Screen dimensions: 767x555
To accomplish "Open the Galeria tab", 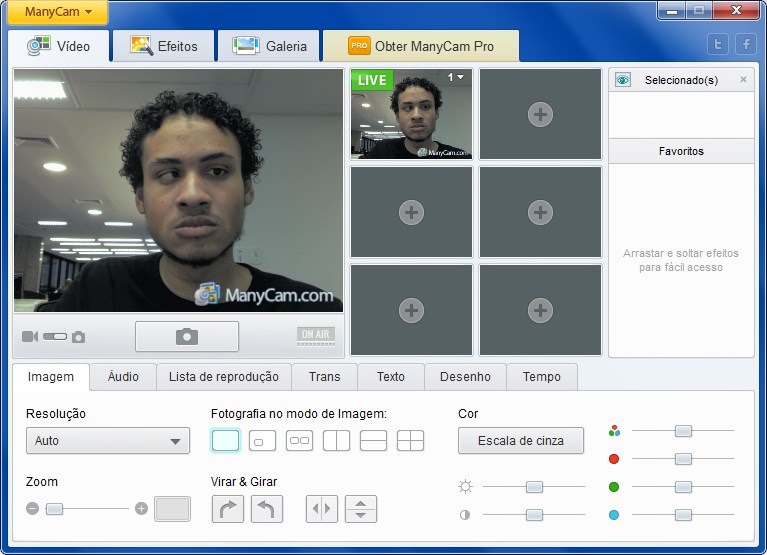I will coord(269,46).
